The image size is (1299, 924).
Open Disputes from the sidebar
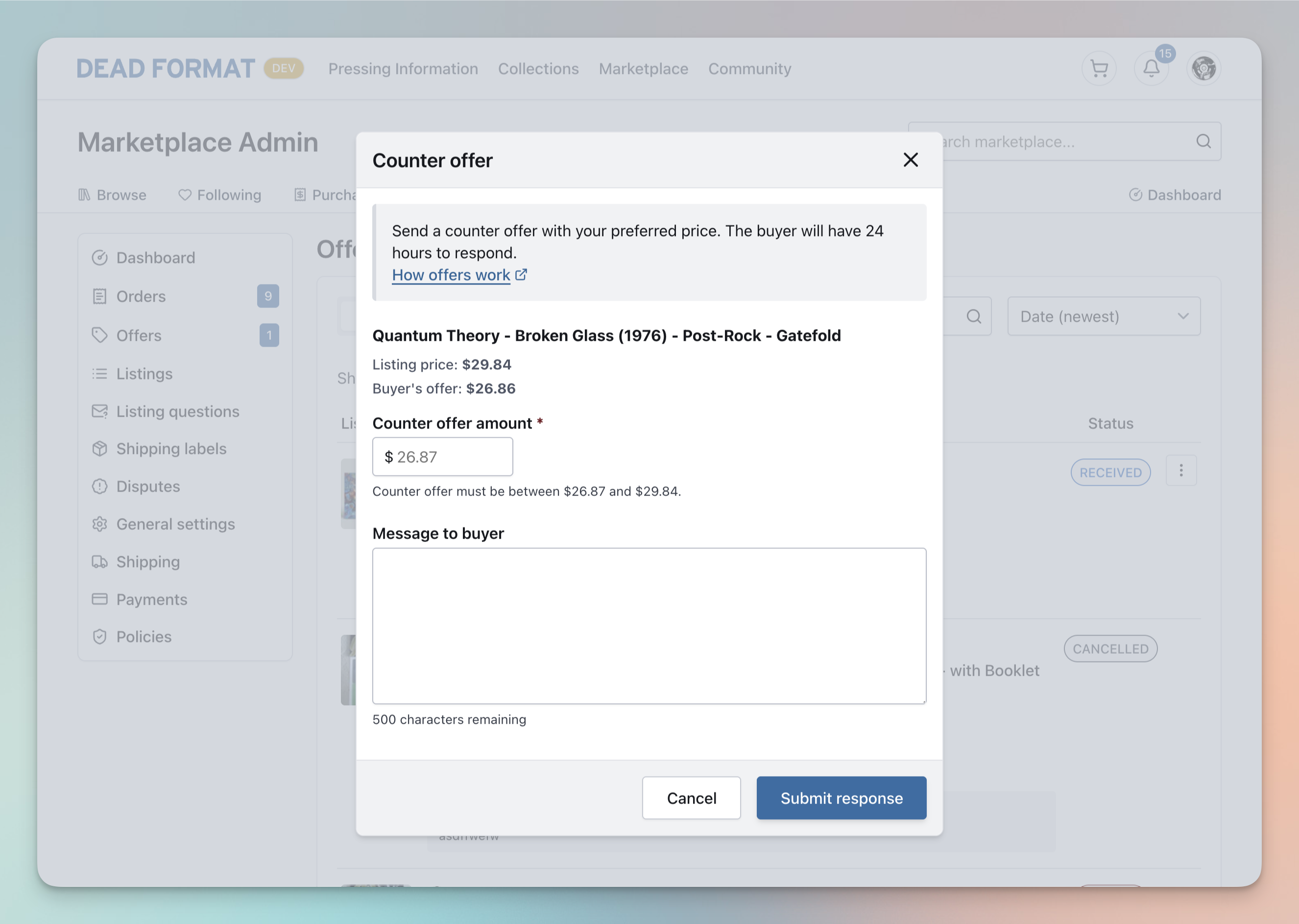point(148,486)
